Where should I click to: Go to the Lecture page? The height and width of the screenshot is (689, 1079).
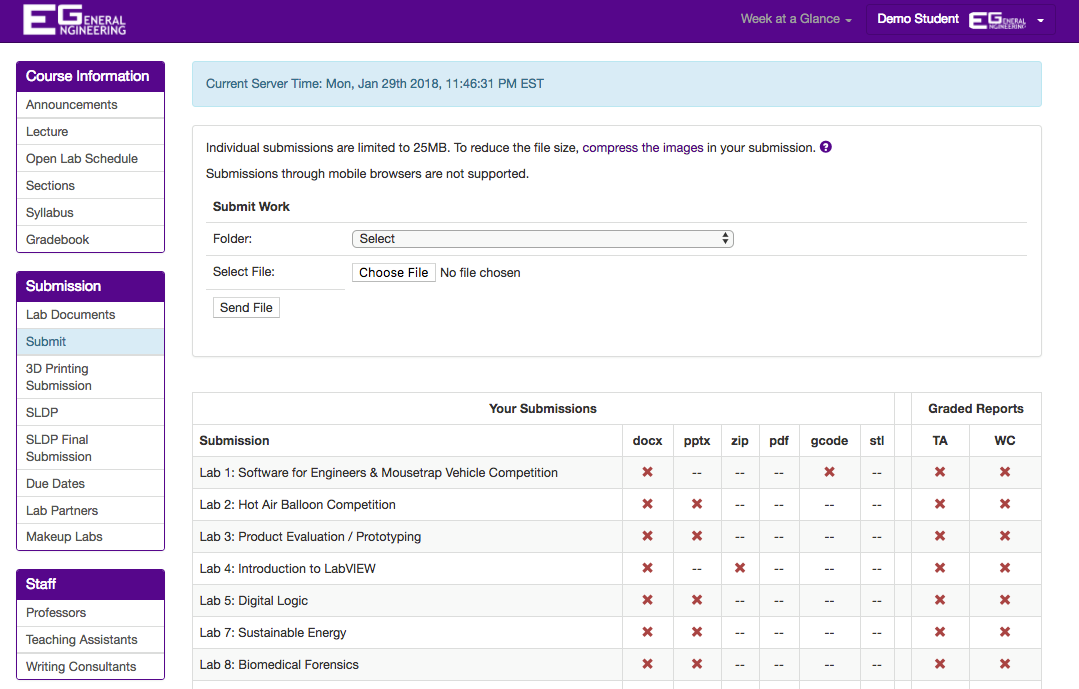[x=90, y=131]
